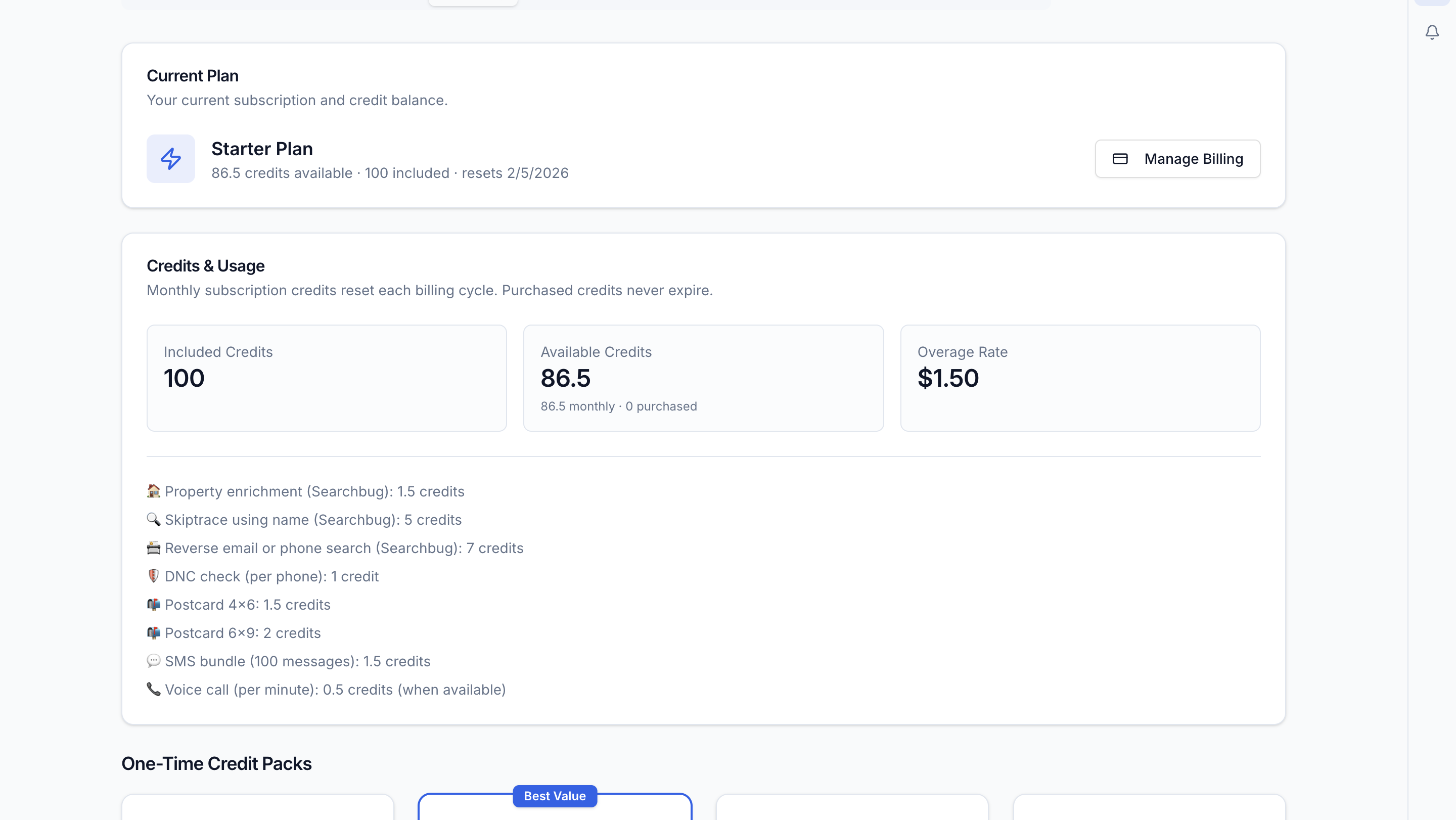Click the speech bubble icon beside SMS bundle

(153, 661)
